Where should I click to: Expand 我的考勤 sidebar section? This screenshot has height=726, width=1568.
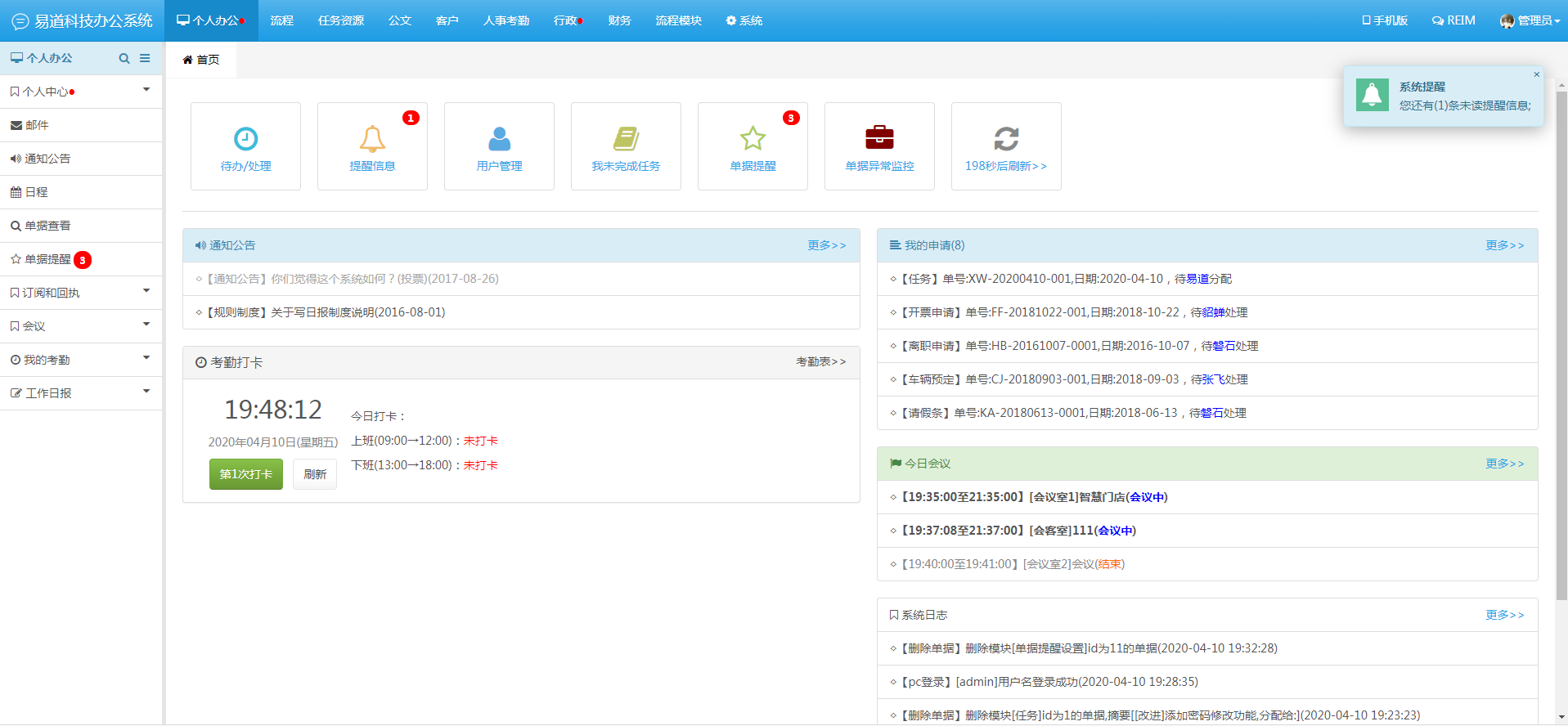click(81, 360)
